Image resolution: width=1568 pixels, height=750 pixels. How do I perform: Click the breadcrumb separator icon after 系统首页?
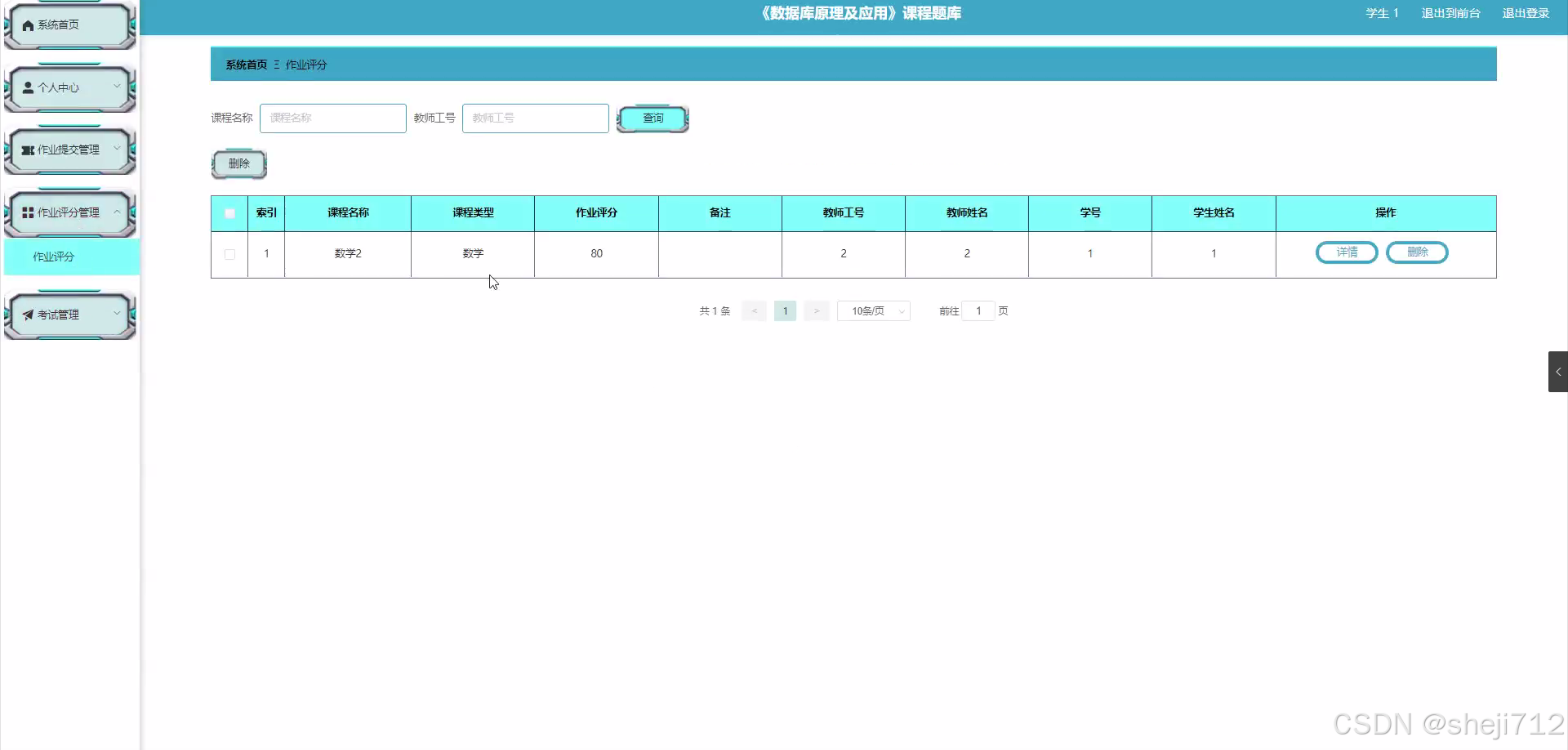(278, 64)
